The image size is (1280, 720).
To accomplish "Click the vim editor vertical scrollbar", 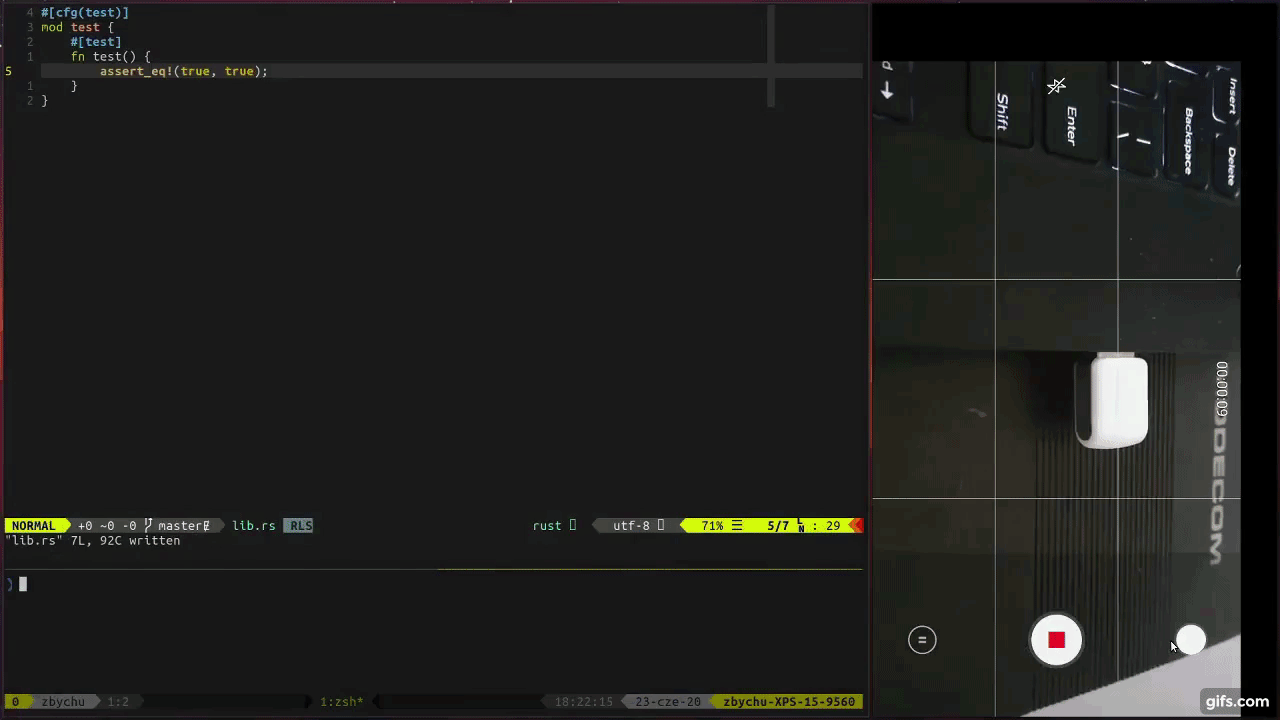I will pyautogui.click(x=771, y=56).
